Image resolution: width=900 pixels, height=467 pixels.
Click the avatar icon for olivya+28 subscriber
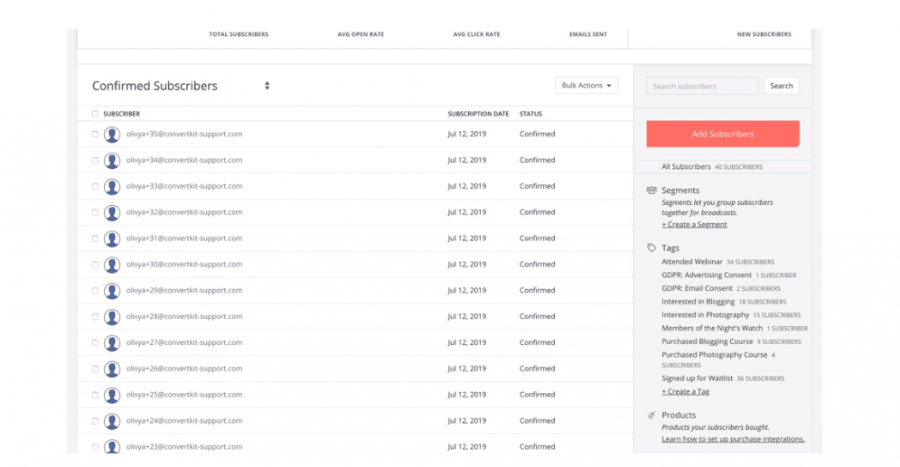pyautogui.click(x=112, y=317)
